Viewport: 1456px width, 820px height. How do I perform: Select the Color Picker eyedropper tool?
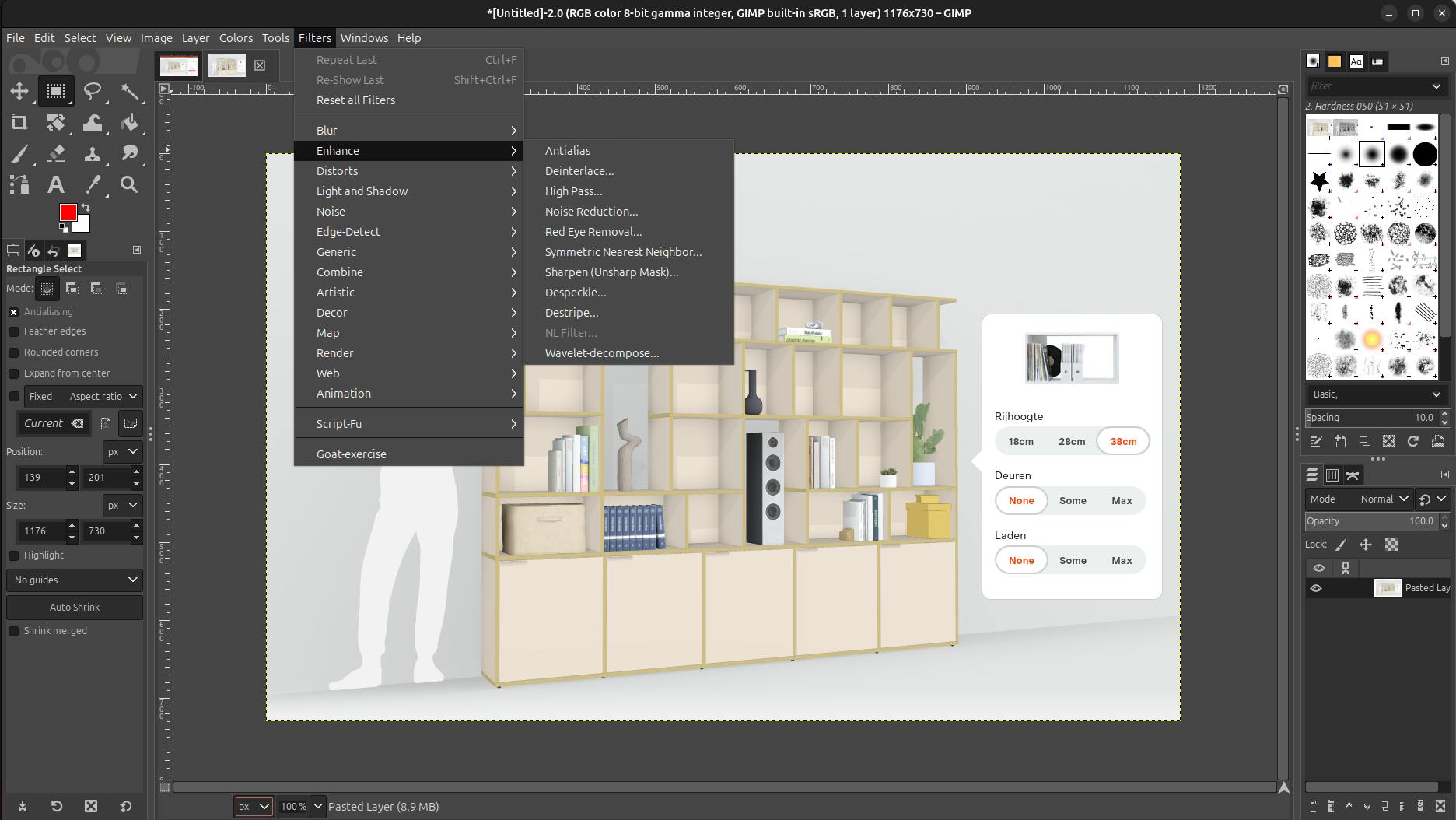(93, 184)
